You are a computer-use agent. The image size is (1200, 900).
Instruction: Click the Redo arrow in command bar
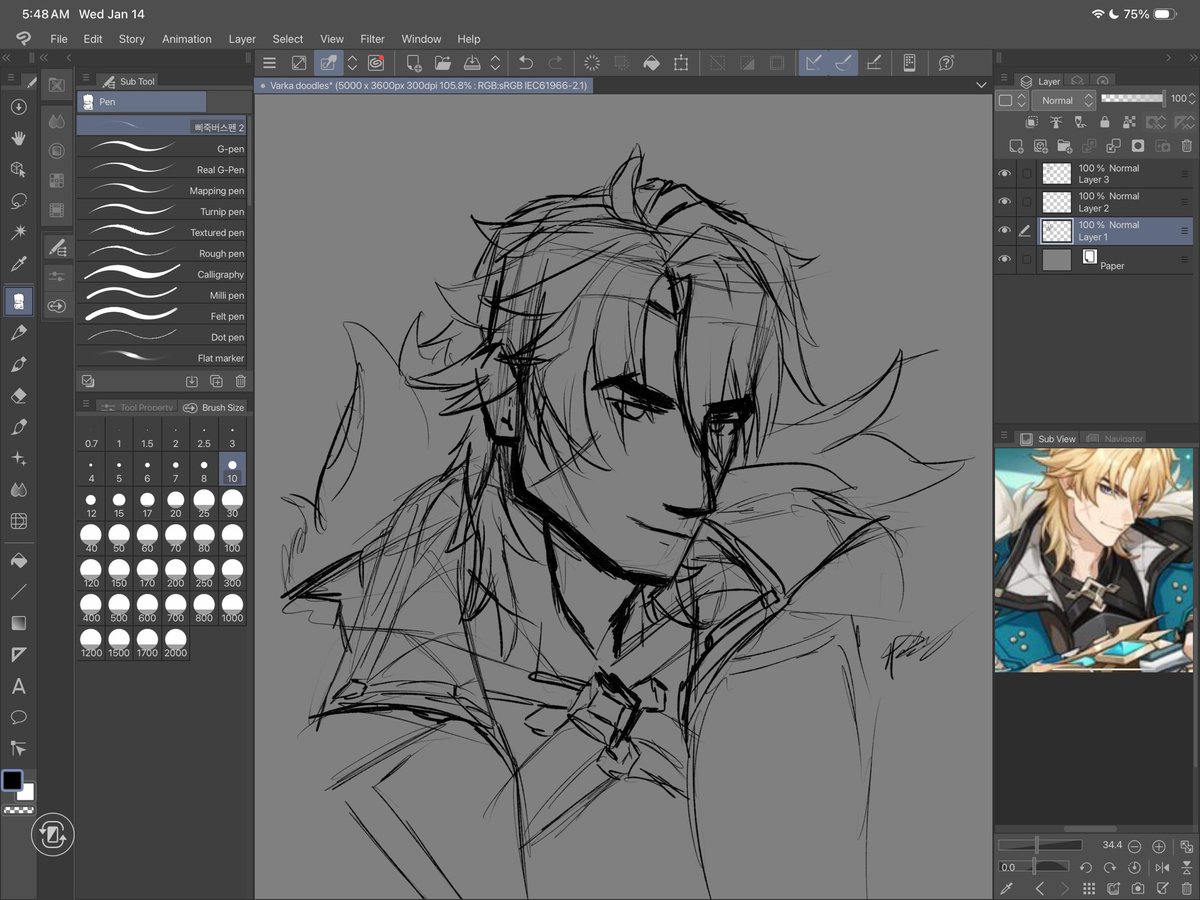[x=555, y=63]
